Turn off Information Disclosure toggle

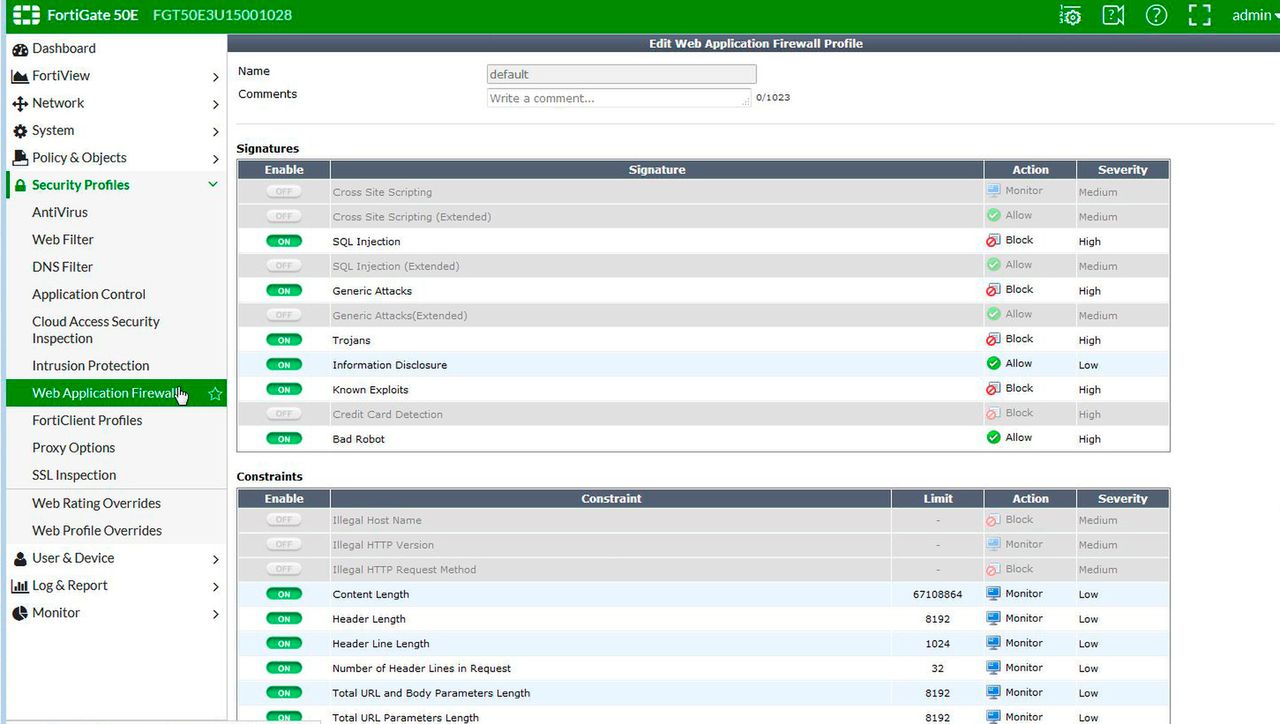[x=284, y=365]
